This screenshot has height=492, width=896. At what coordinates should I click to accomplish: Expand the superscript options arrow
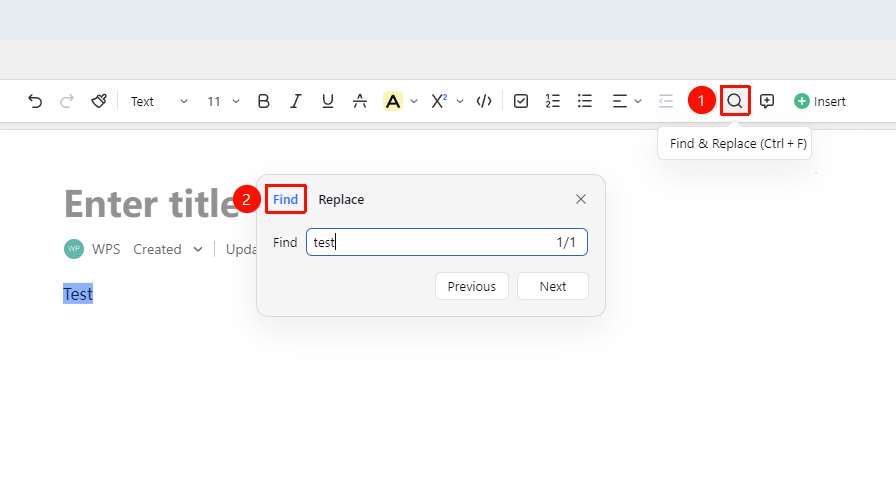459,102
